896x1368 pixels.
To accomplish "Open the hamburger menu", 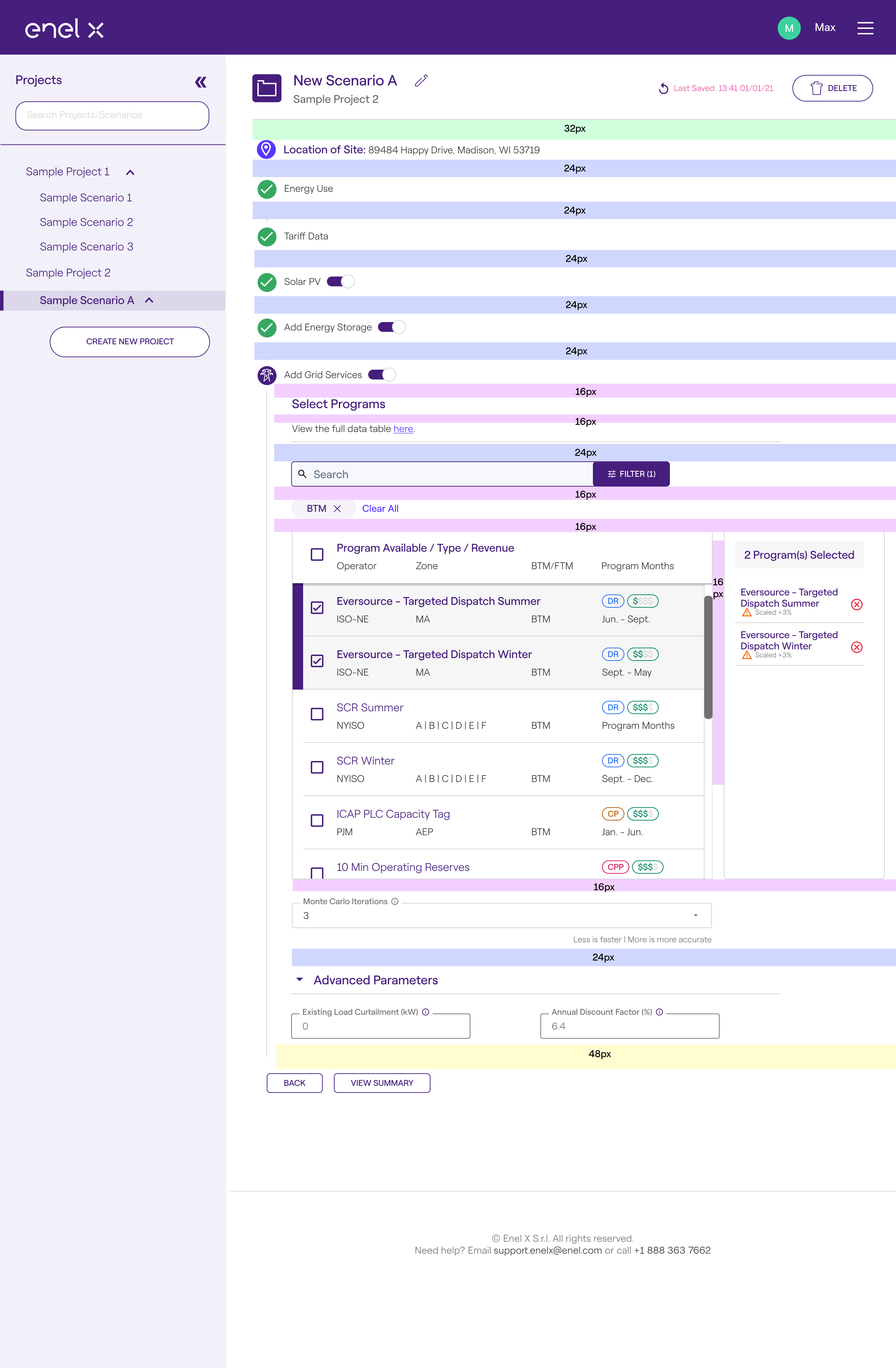I will pos(865,28).
